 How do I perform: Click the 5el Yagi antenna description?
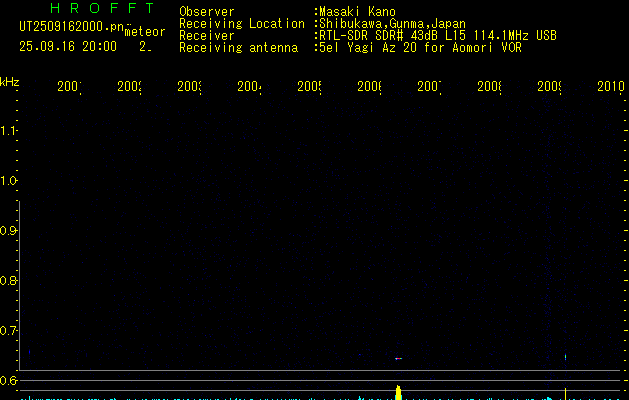point(420,48)
